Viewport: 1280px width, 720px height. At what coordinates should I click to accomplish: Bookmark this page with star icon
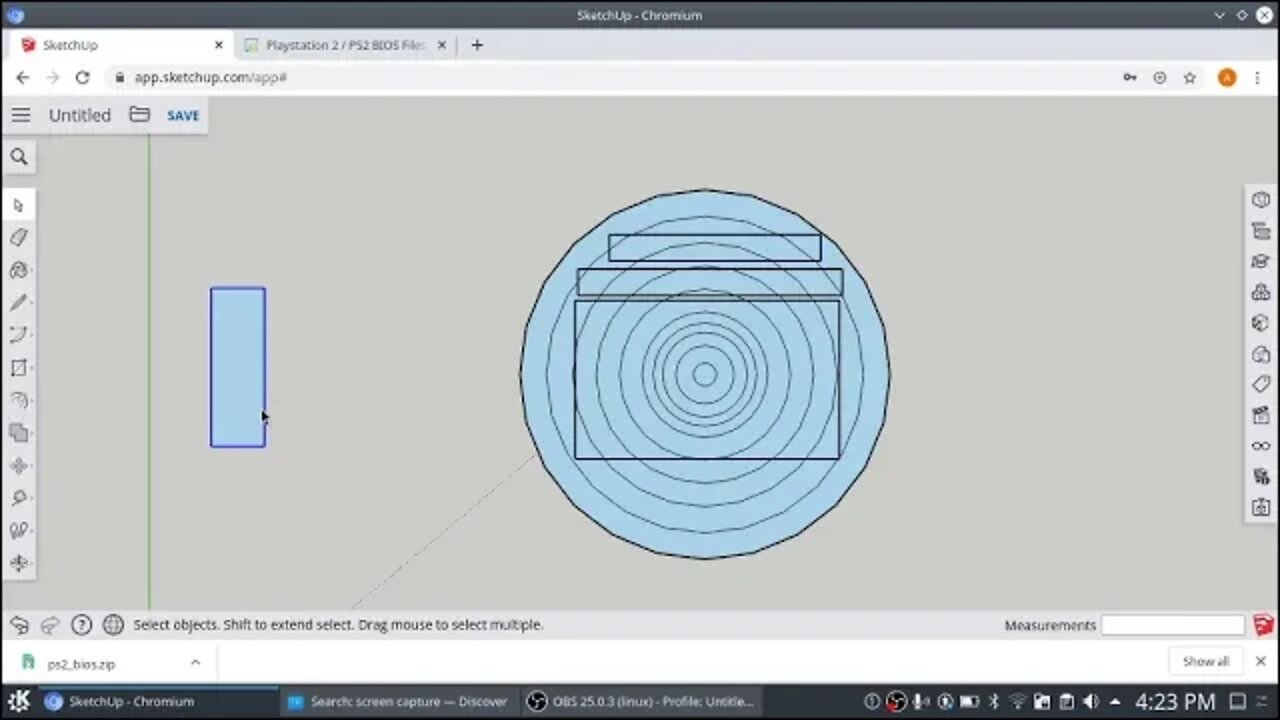coord(1189,77)
